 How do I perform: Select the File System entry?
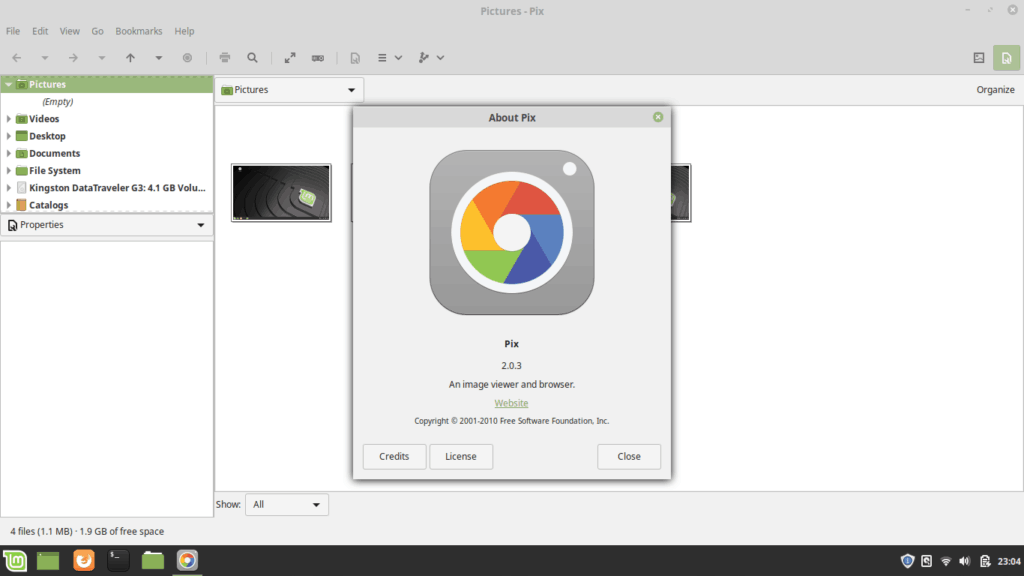(x=55, y=170)
